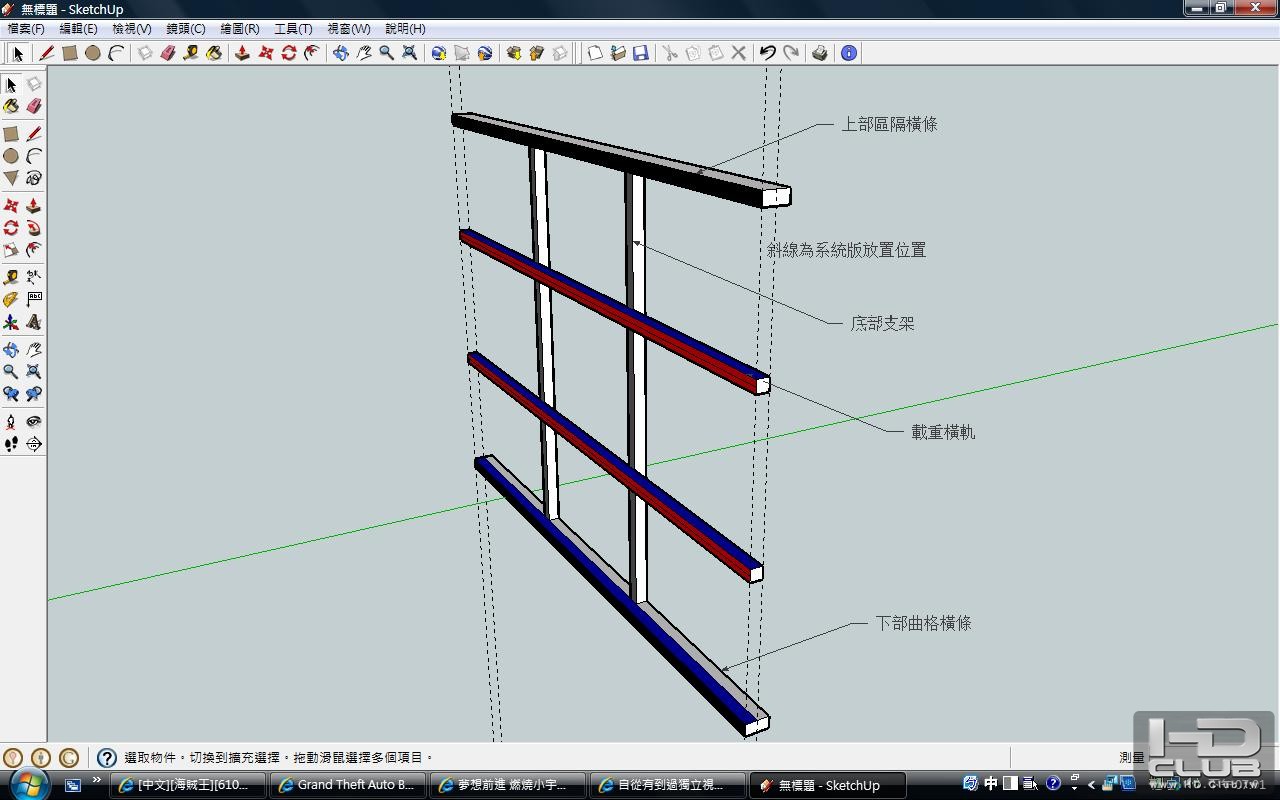Activate the Walk tool footprints icon
The height and width of the screenshot is (800, 1280).
[x=11, y=444]
